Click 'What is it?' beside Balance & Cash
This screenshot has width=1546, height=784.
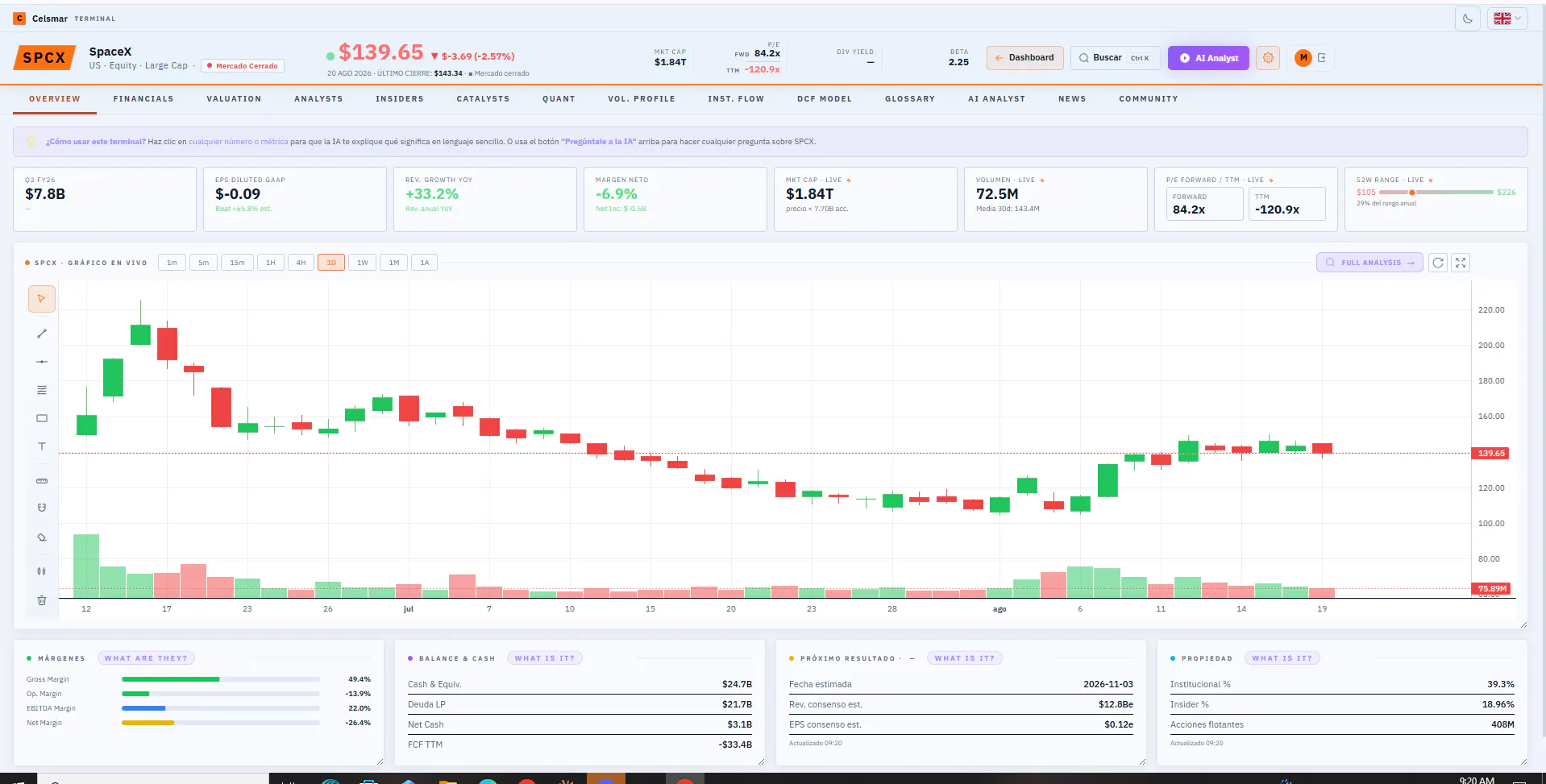tap(545, 658)
